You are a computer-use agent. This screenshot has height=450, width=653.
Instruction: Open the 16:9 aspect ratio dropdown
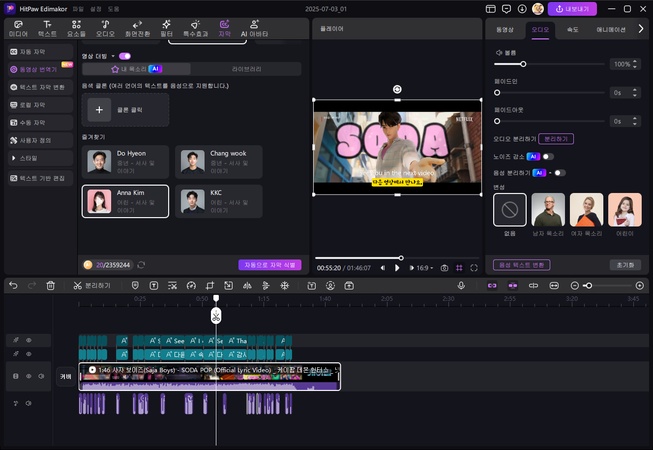coord(425,268)
